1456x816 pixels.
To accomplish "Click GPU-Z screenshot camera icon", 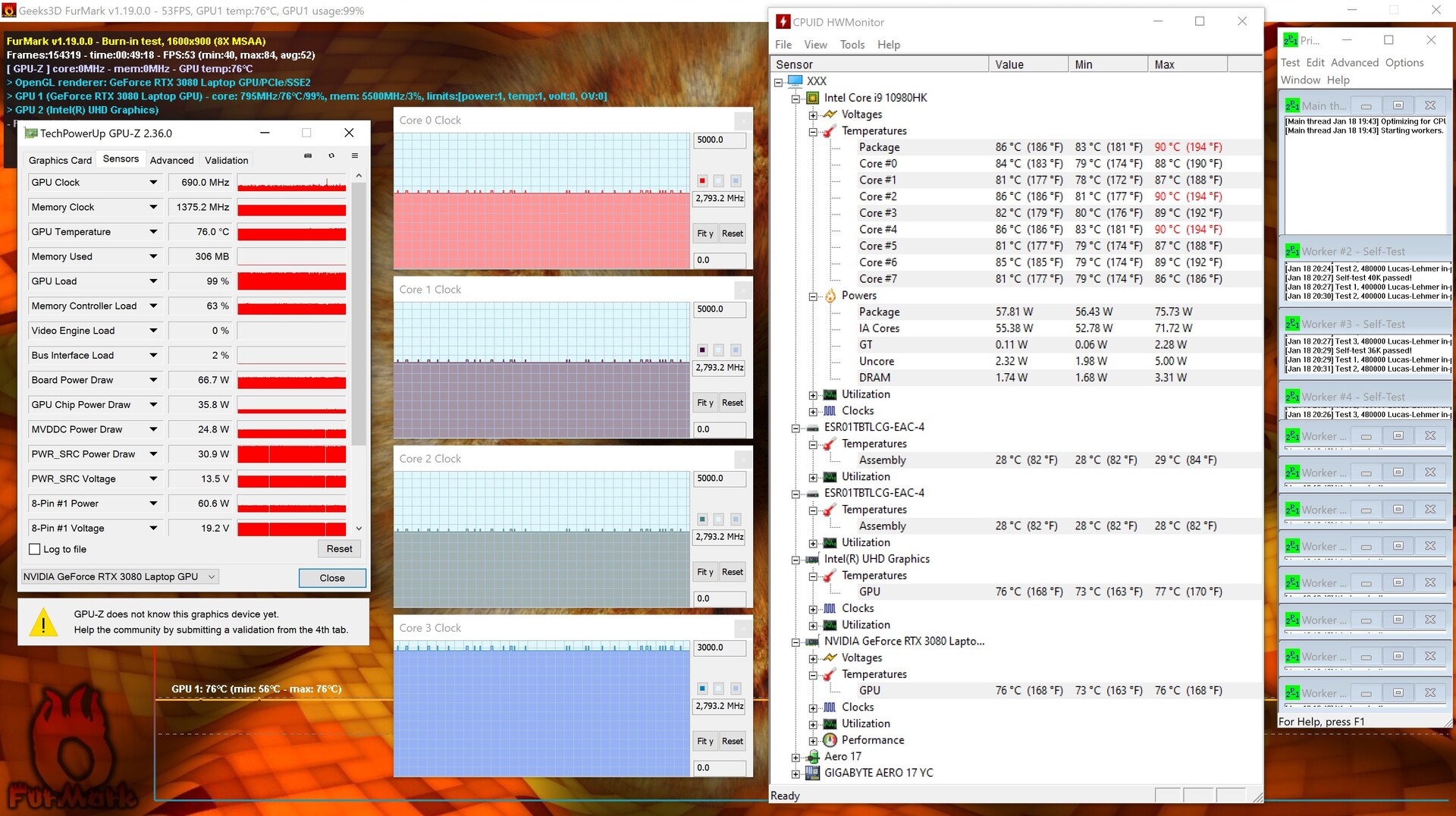I will click(x=308, y=156).
